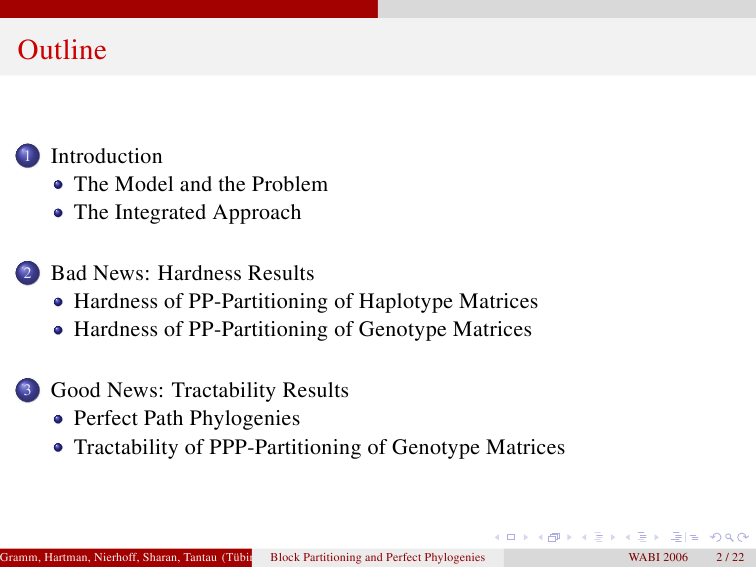Jump to Perfect Path Phylogenies subsection
The image size is (756, 567).
tap(187, 418)
